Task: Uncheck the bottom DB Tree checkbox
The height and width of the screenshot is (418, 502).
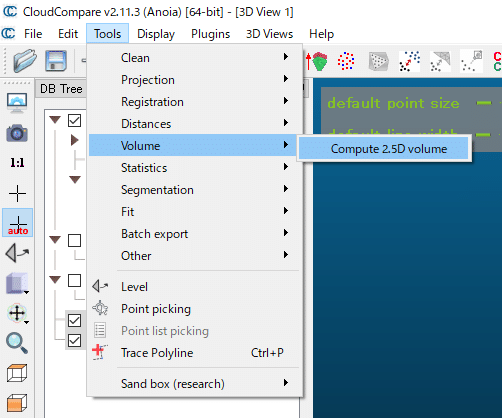Action: [74, 340]
